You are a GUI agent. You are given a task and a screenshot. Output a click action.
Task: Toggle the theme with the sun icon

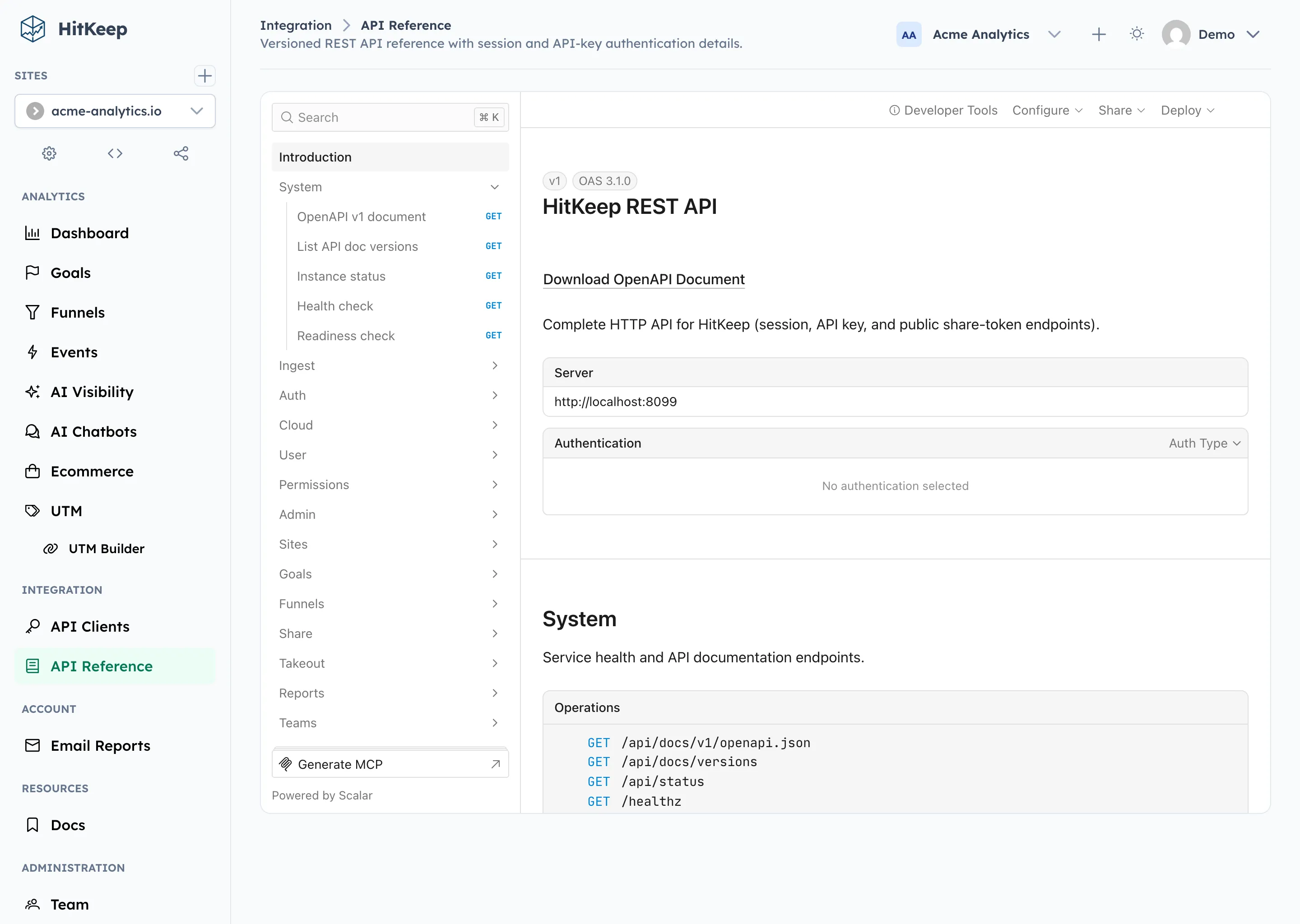pos(1137,34)
